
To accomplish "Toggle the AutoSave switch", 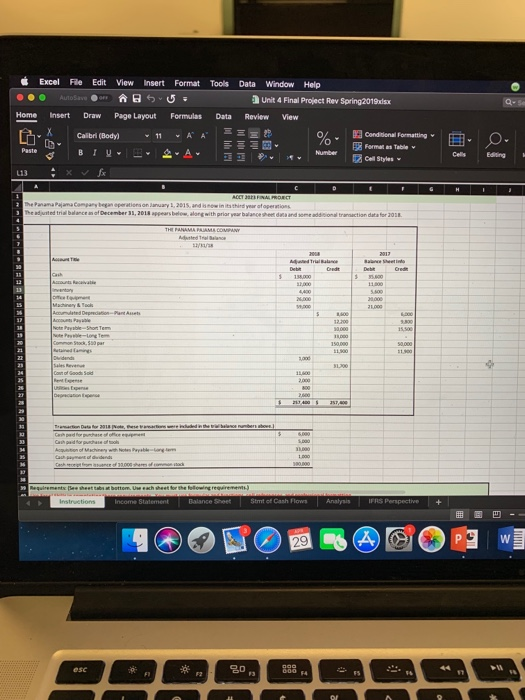I will tap(100, 98).
